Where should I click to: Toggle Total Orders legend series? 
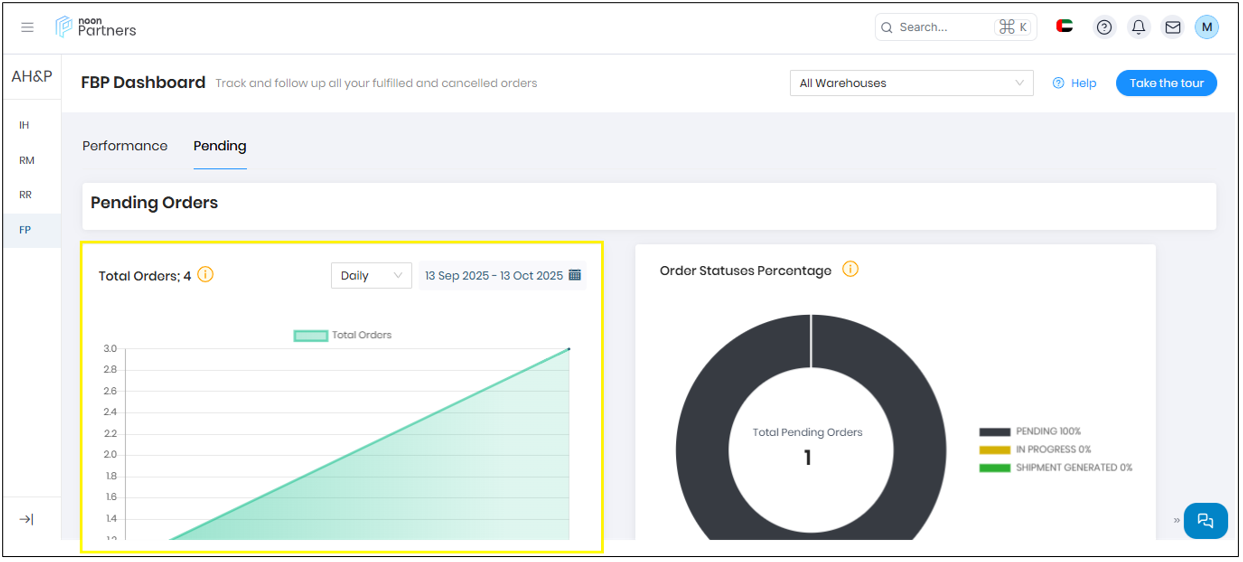pyautogui.click(x=343, y=335)
